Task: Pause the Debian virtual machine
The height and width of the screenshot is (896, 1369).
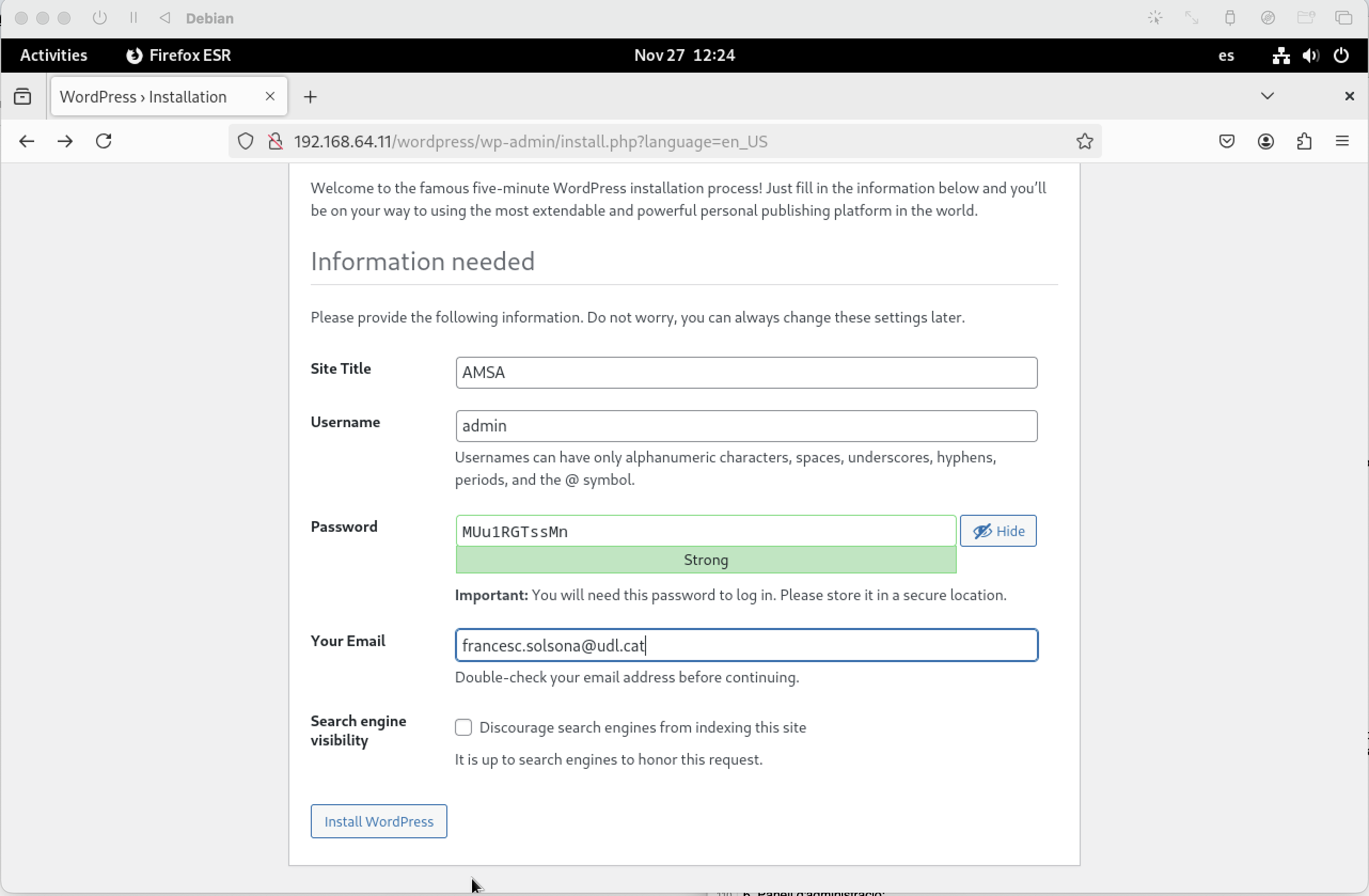Action: click(133, 18)
